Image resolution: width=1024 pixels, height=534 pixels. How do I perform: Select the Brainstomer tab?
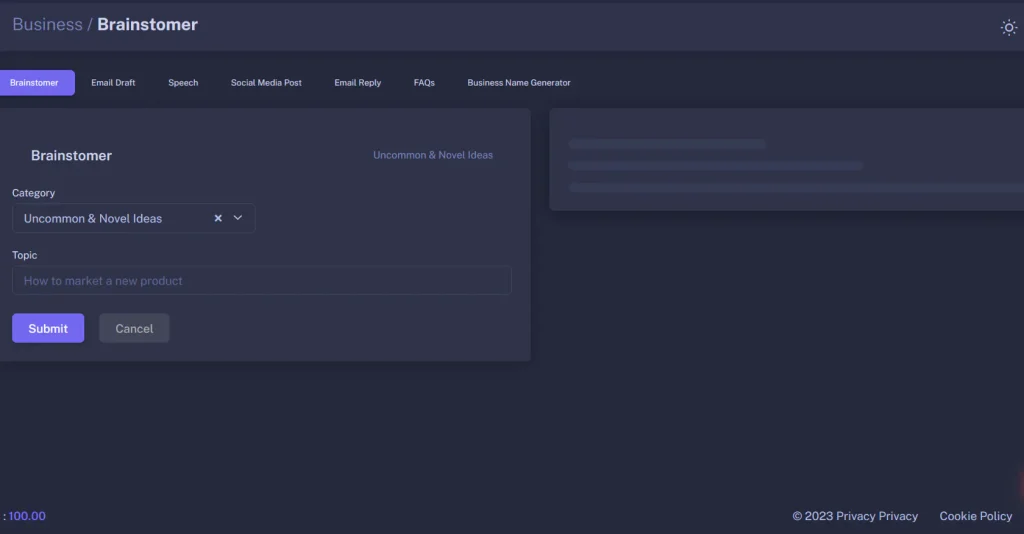[35, 83]
